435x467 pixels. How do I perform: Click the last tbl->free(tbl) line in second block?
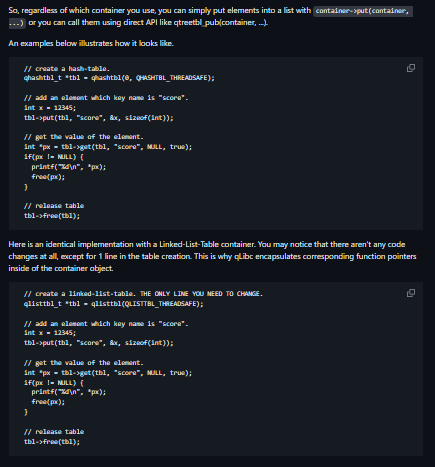52,442
